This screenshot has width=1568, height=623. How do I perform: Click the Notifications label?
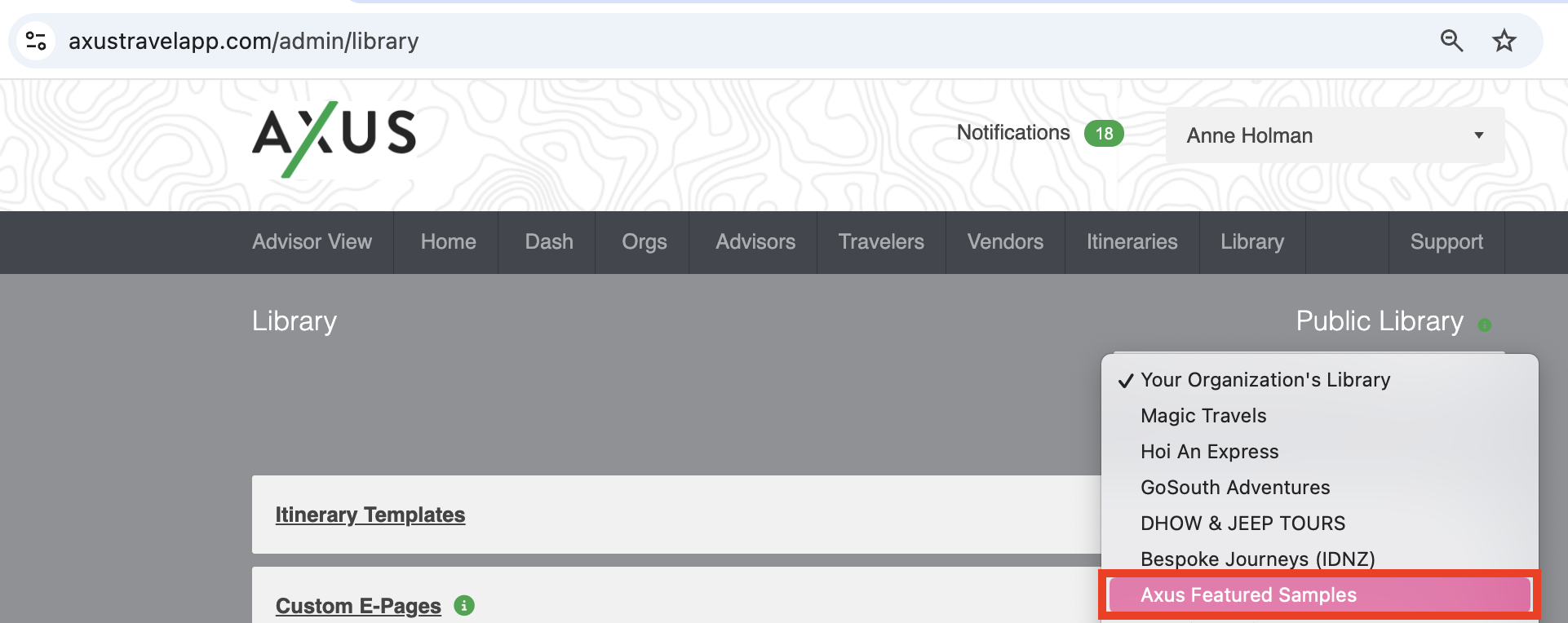1012,133
